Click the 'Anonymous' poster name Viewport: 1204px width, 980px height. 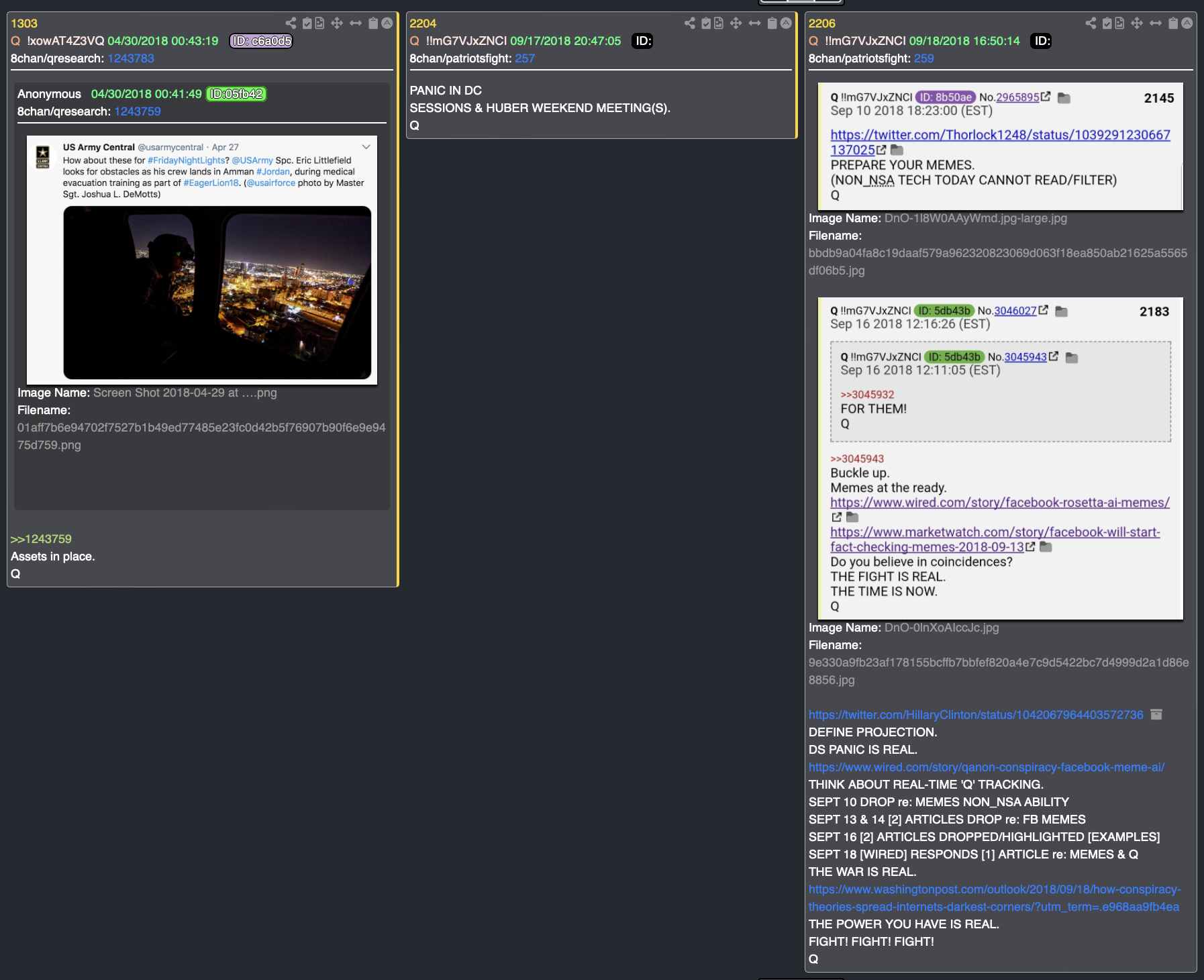click(x=49, y=94)
